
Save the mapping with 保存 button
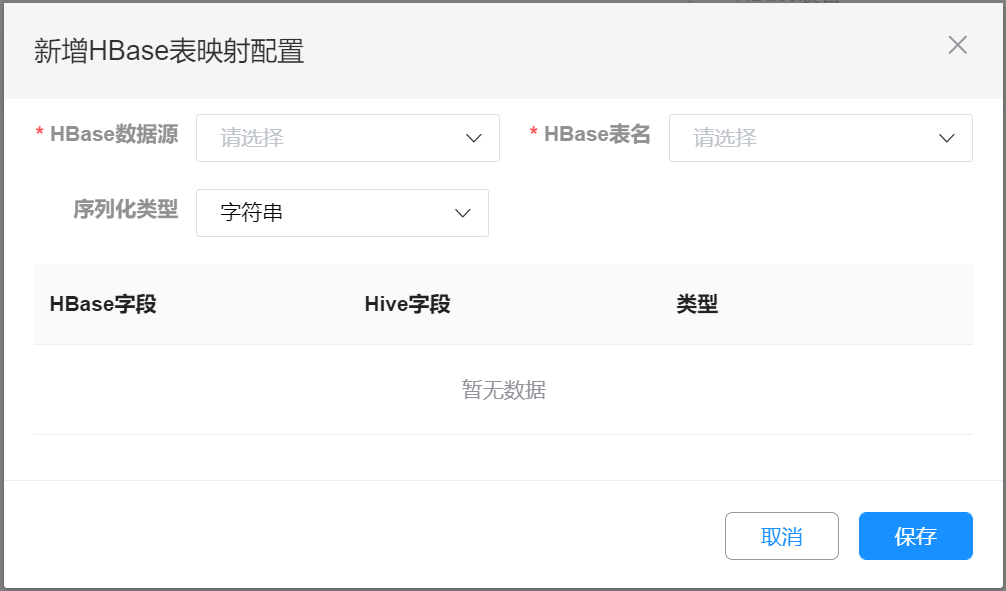[x=915, y=536]
